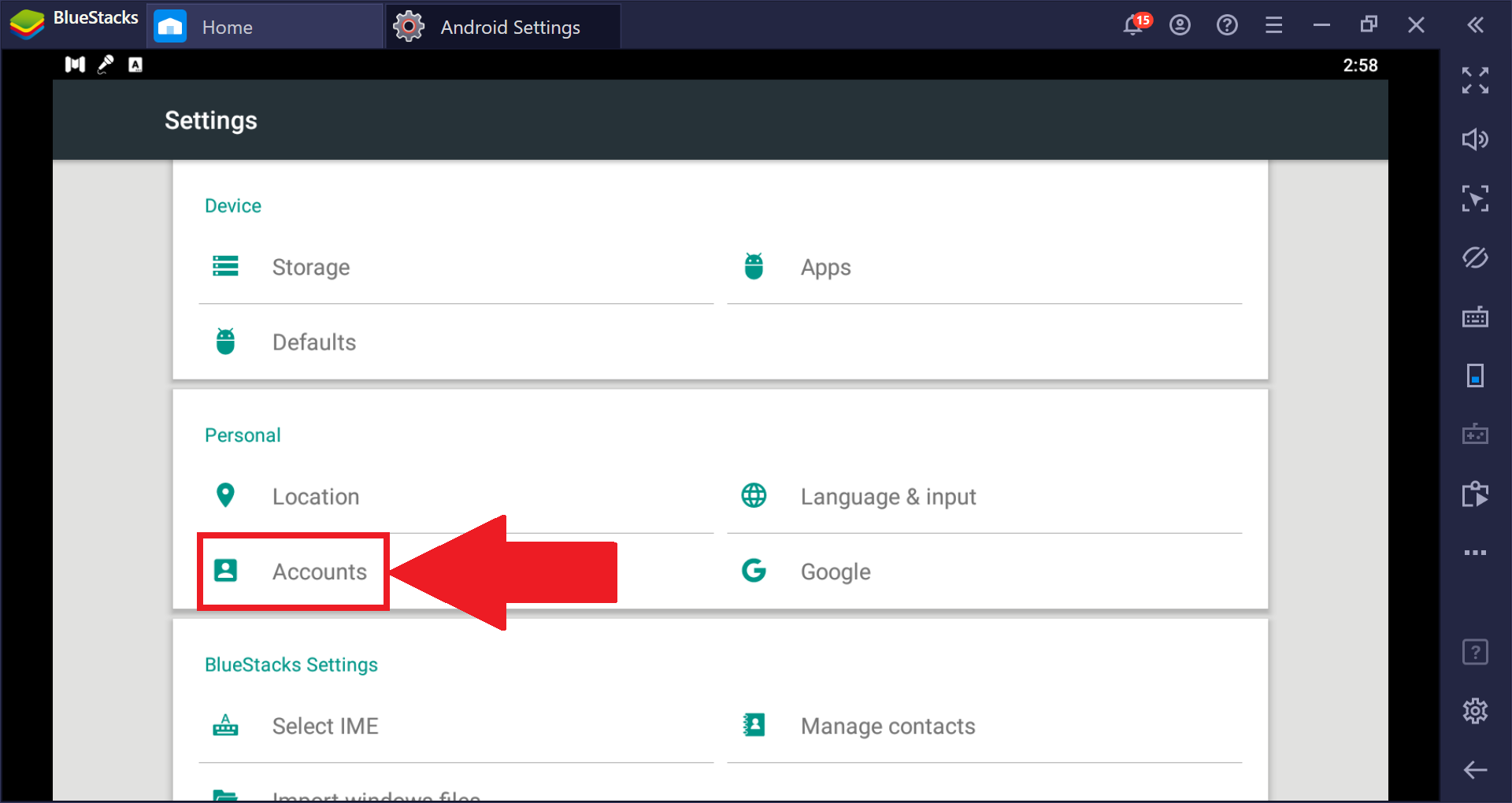This screenshot has height=803, width=1512.
Task: Click the Location pin icon
Action: pyautogui.click(x=225, y=495)
